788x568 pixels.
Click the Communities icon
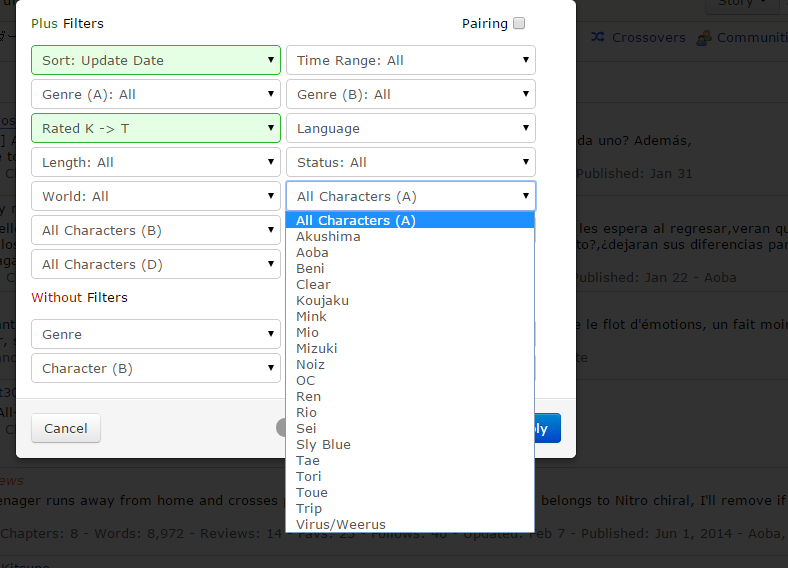coord(704,37)
